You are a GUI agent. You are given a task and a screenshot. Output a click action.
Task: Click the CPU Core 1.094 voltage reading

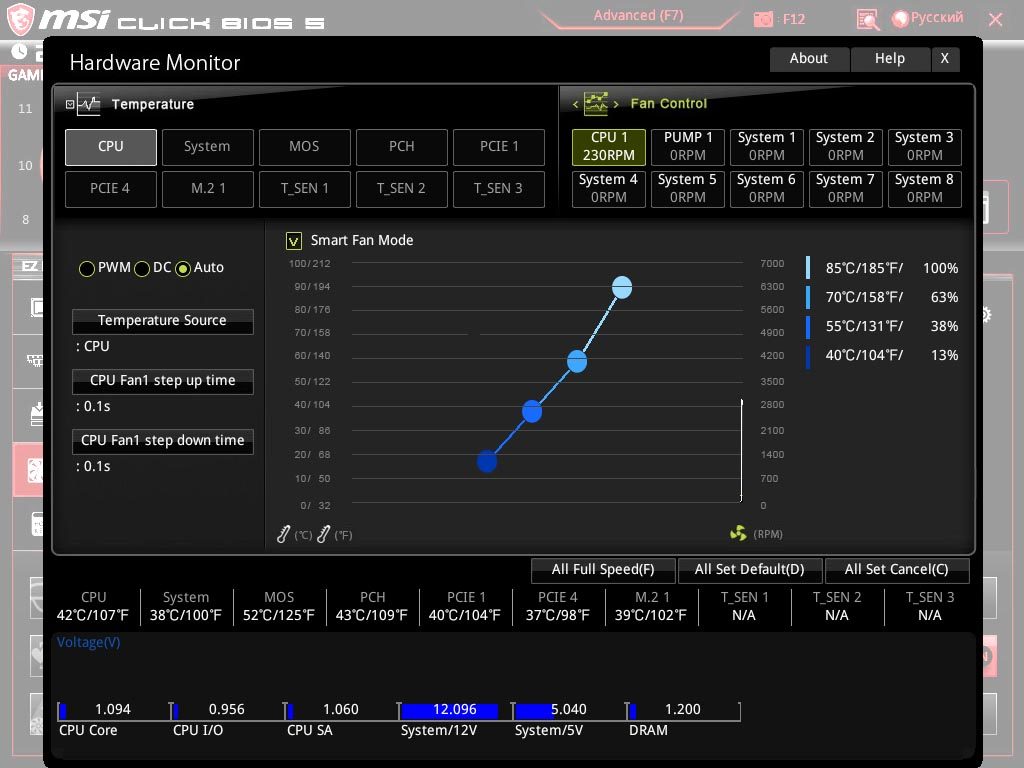pyautogui.click(x=113, y=710)
